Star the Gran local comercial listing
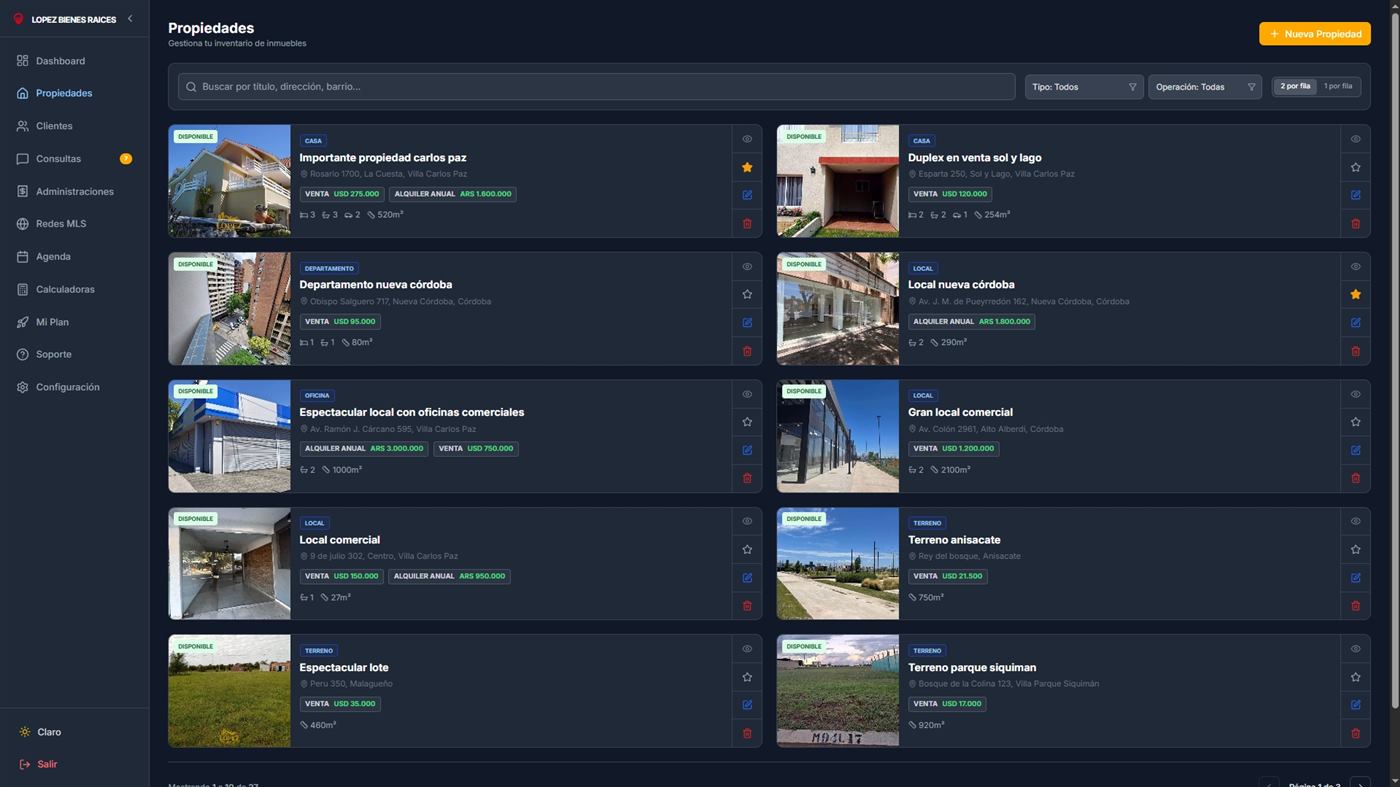The width and height of the screenshot is (1400, 787). [x=1355, y=422]
